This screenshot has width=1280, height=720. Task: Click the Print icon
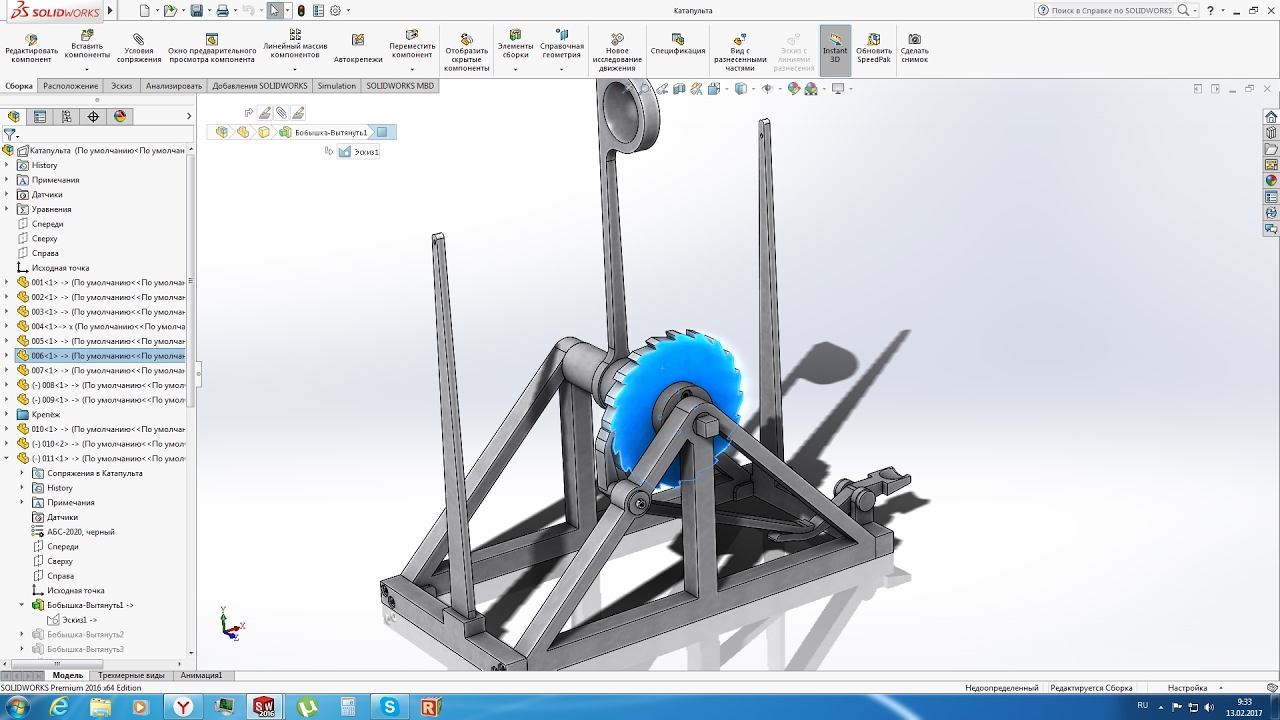pyautogui.click(x=223, y=10)
